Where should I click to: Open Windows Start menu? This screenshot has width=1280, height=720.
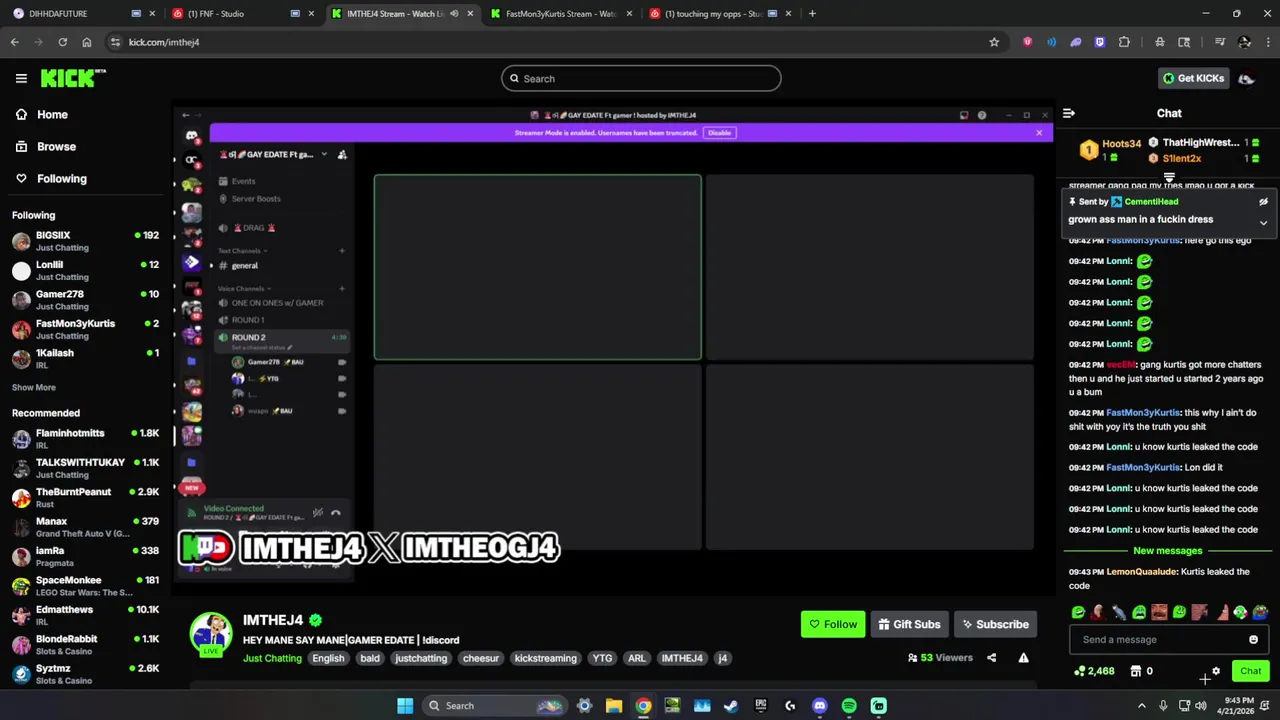[405, 706]
